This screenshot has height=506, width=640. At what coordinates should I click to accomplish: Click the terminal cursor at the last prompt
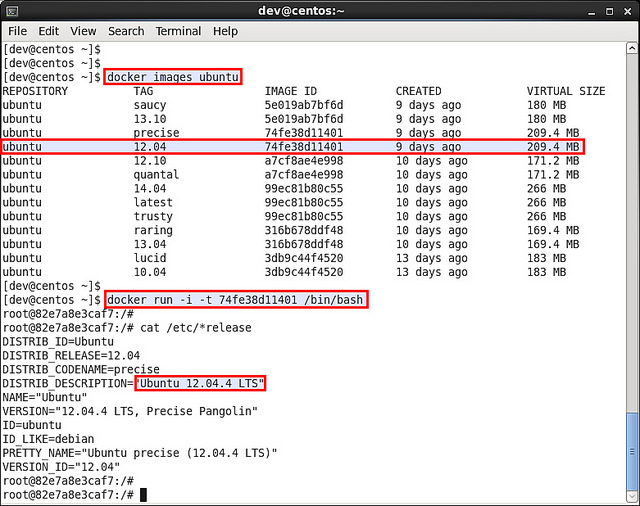144,495
